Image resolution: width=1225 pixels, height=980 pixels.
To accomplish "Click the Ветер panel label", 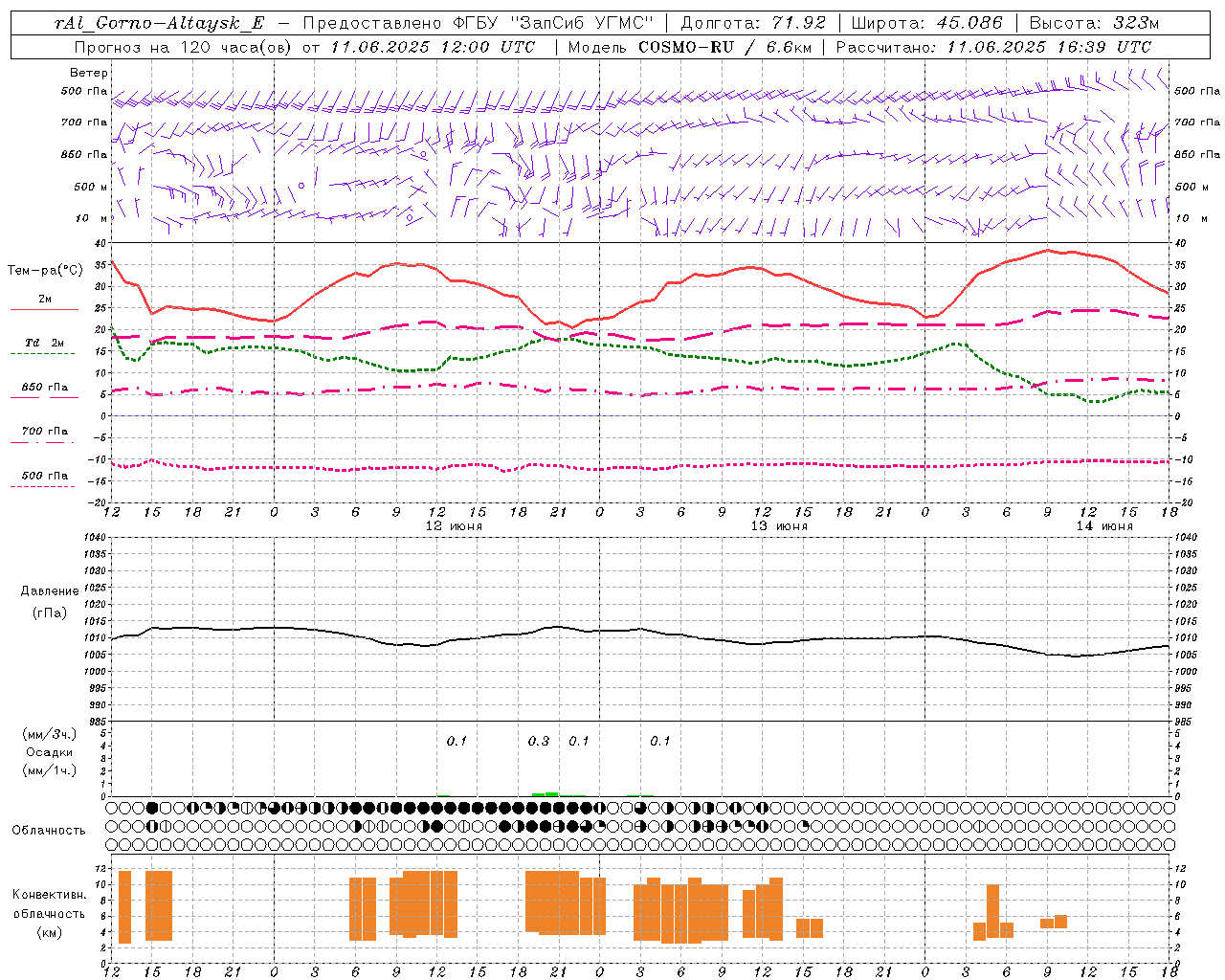I will point(89,73).
